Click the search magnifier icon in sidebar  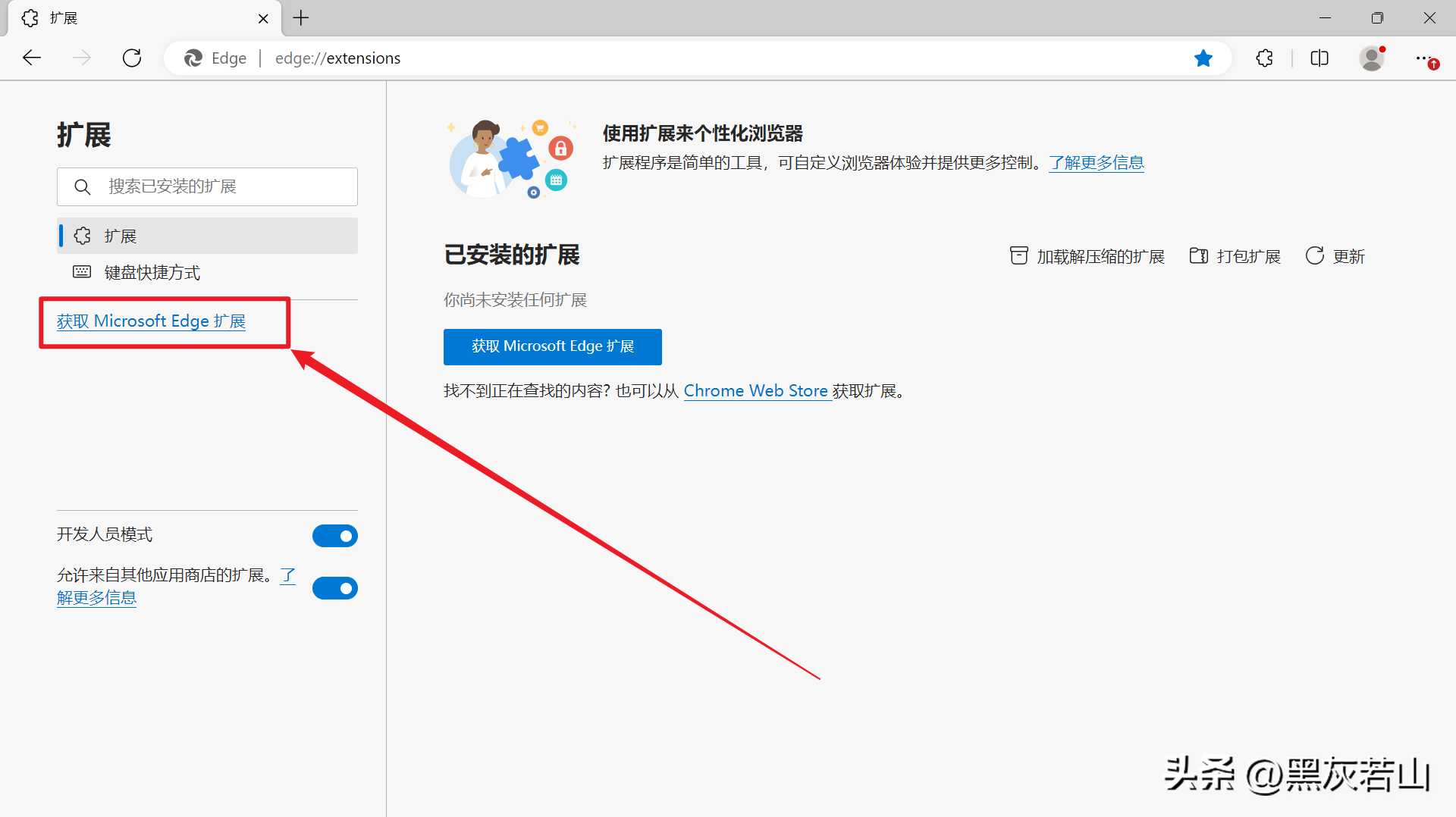[83, 186]
